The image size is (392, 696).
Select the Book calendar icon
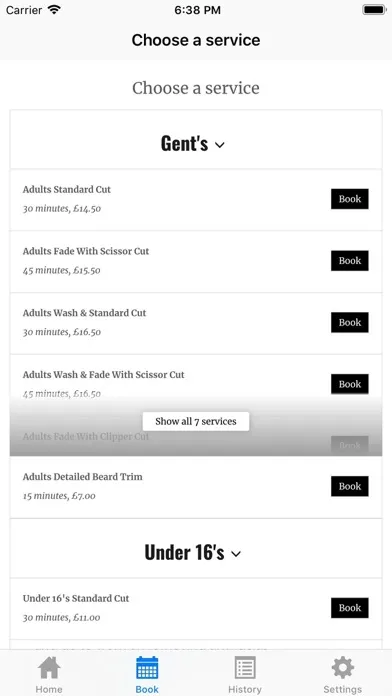pyautogui.click(x=147, y=668)
